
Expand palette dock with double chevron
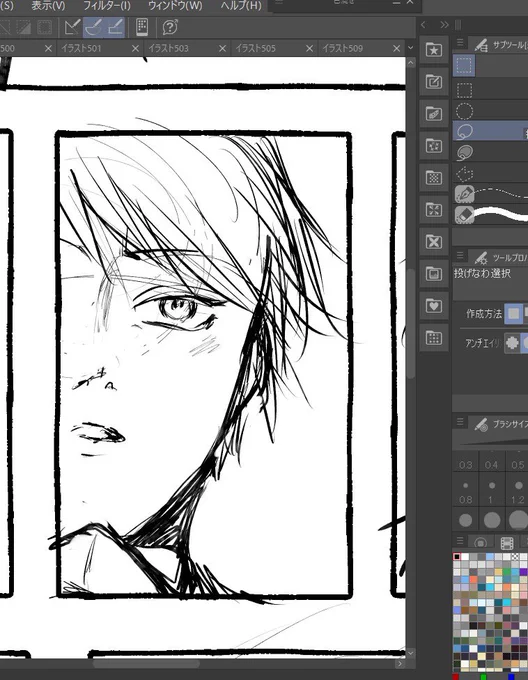pyautogui.click(x=444, y=25)
